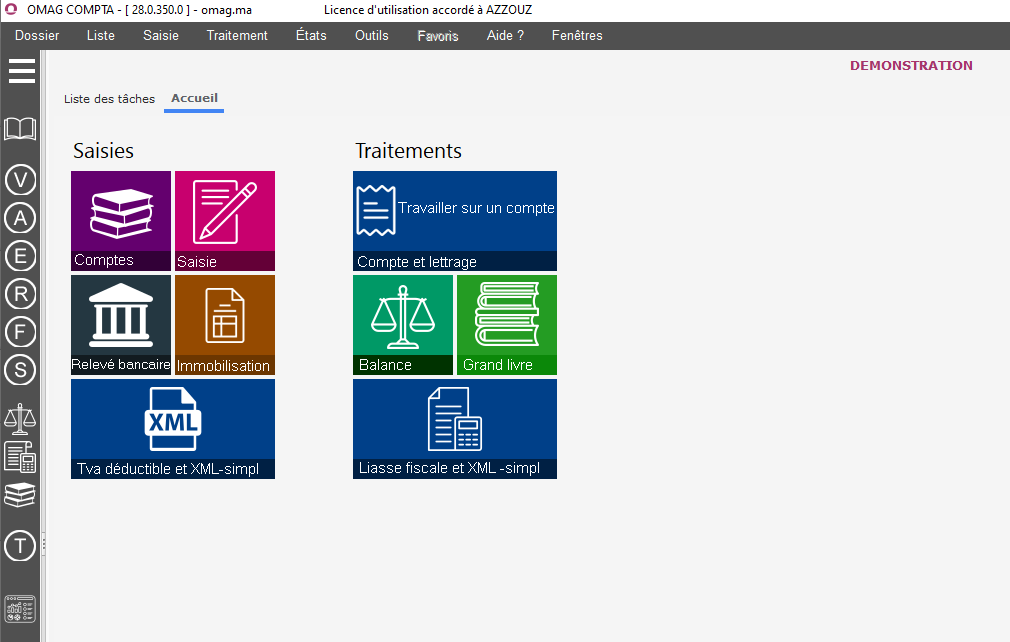Click the circled S sidebar icon
1010x642 pixels.
(x=20, y=370)
